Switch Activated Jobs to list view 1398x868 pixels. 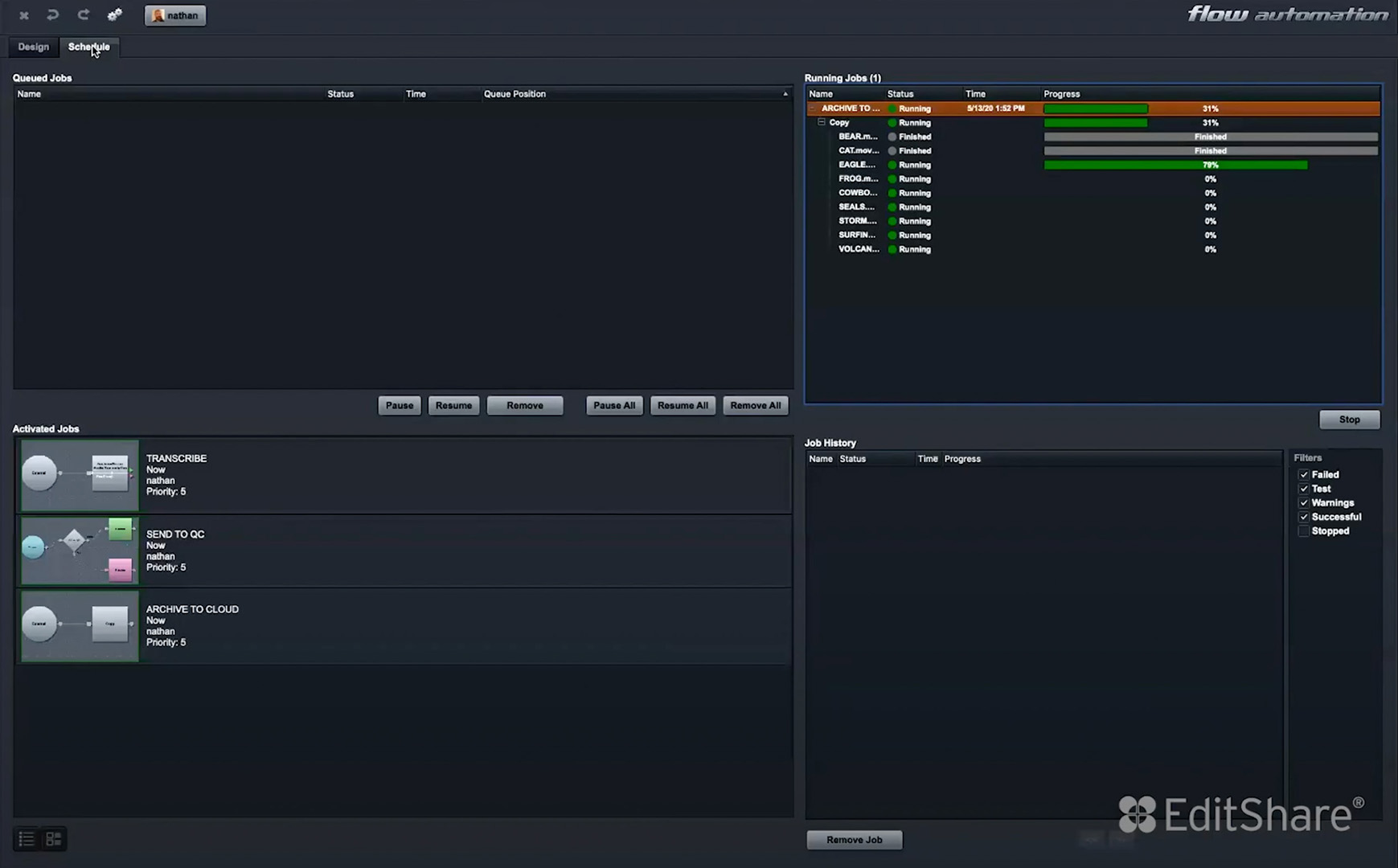click(x=27, y=839)
